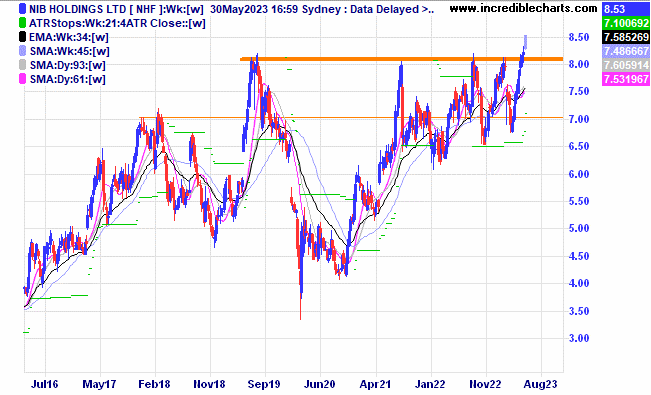
Task: Click the 7.486667 SMA value box
Action: point(625,51)
